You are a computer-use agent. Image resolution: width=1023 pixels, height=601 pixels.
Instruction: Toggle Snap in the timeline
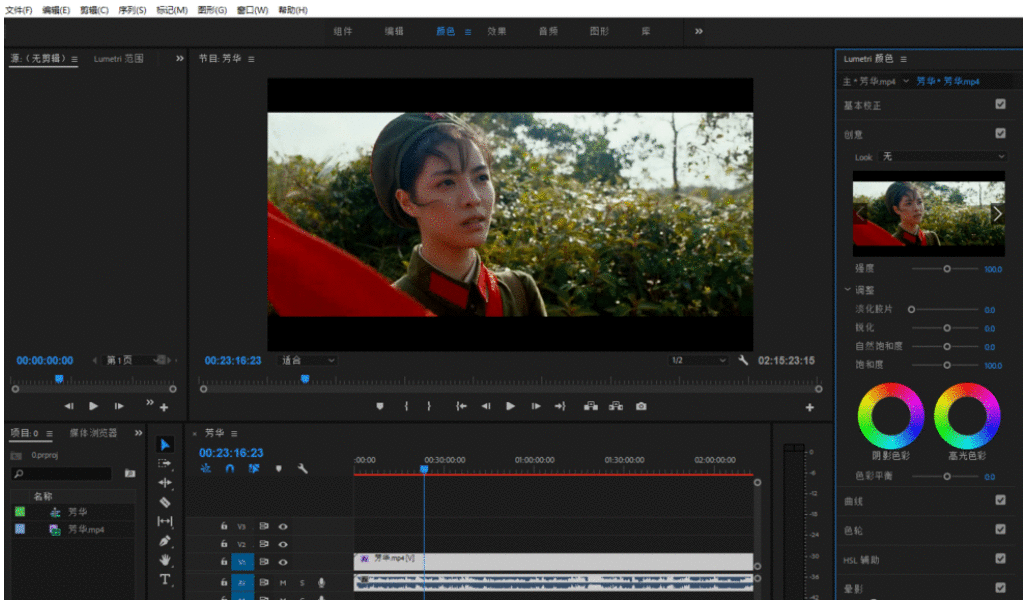click(229, 468)
